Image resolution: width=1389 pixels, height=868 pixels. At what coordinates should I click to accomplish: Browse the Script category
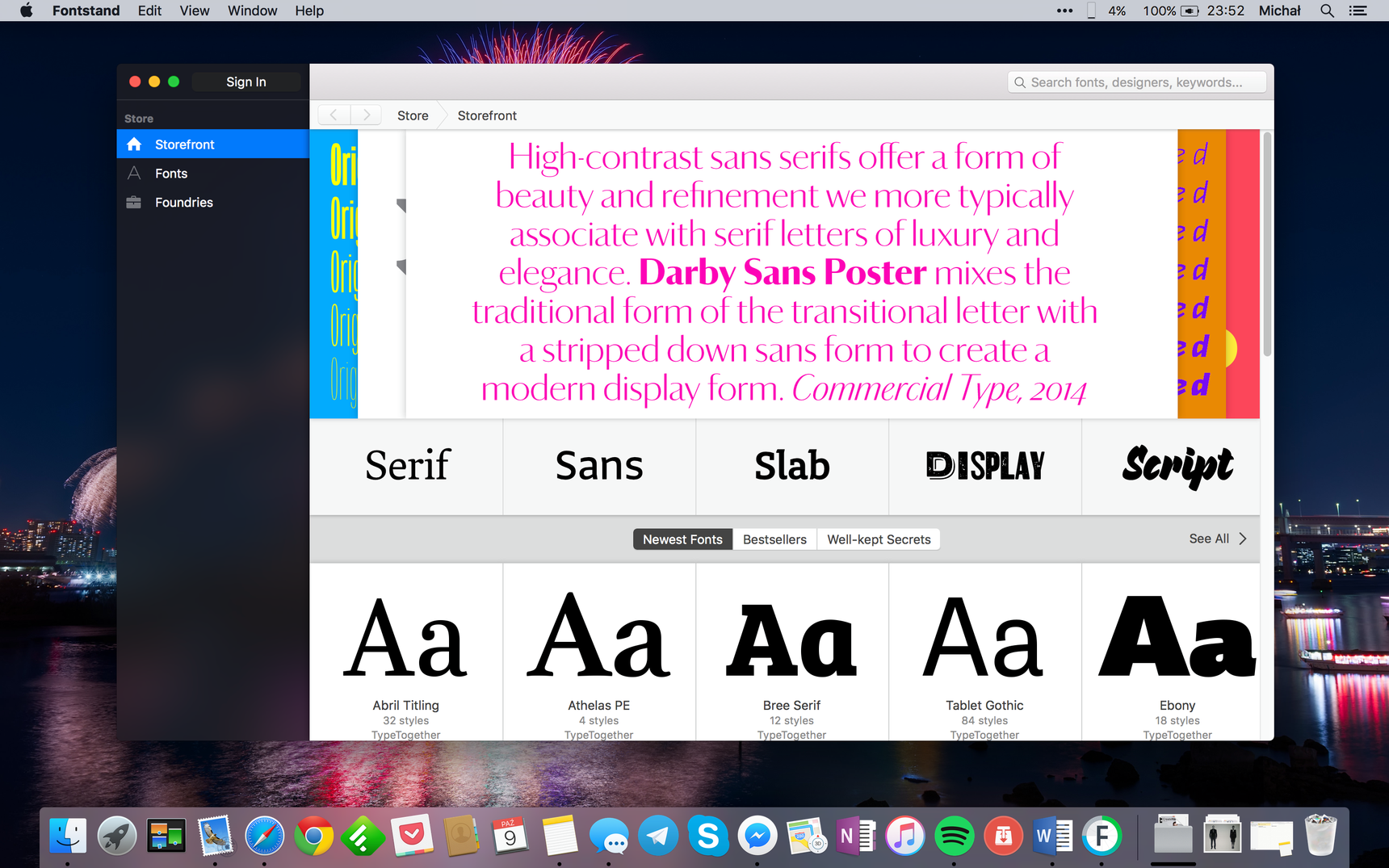pos(1171,467)
